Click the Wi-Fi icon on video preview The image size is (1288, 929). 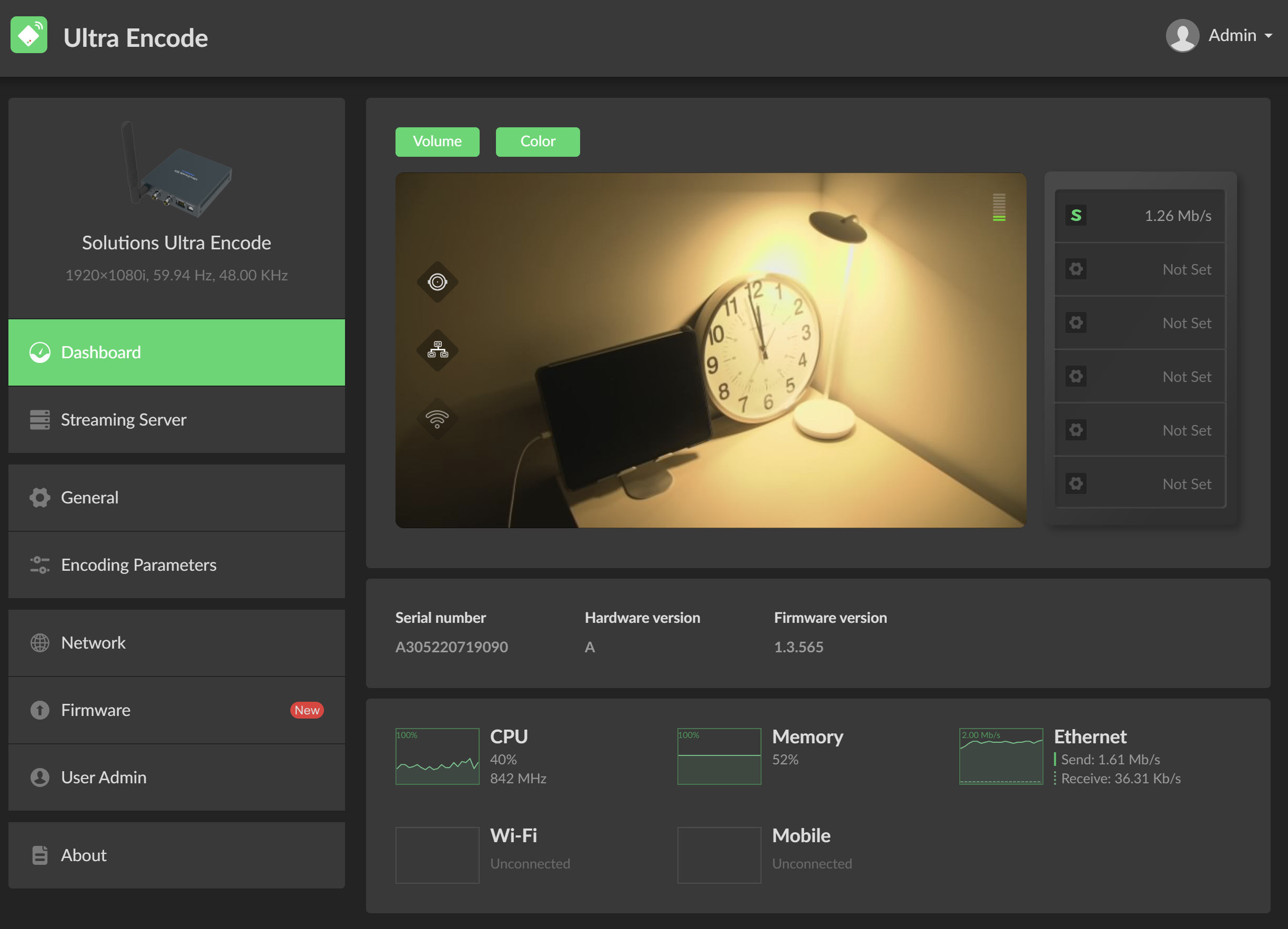[x=437, y=419]
